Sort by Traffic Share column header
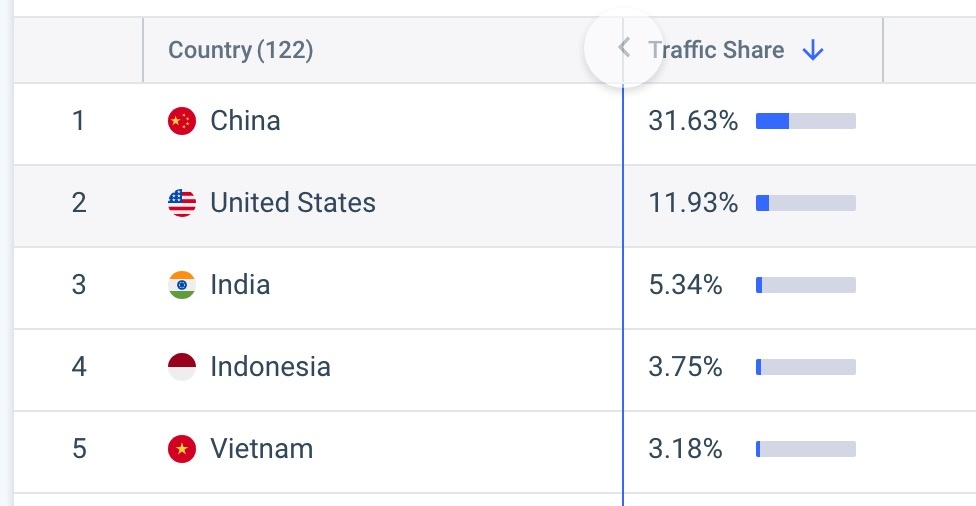The height and width of the screenshot is (506, 976). tap(716, 51)
